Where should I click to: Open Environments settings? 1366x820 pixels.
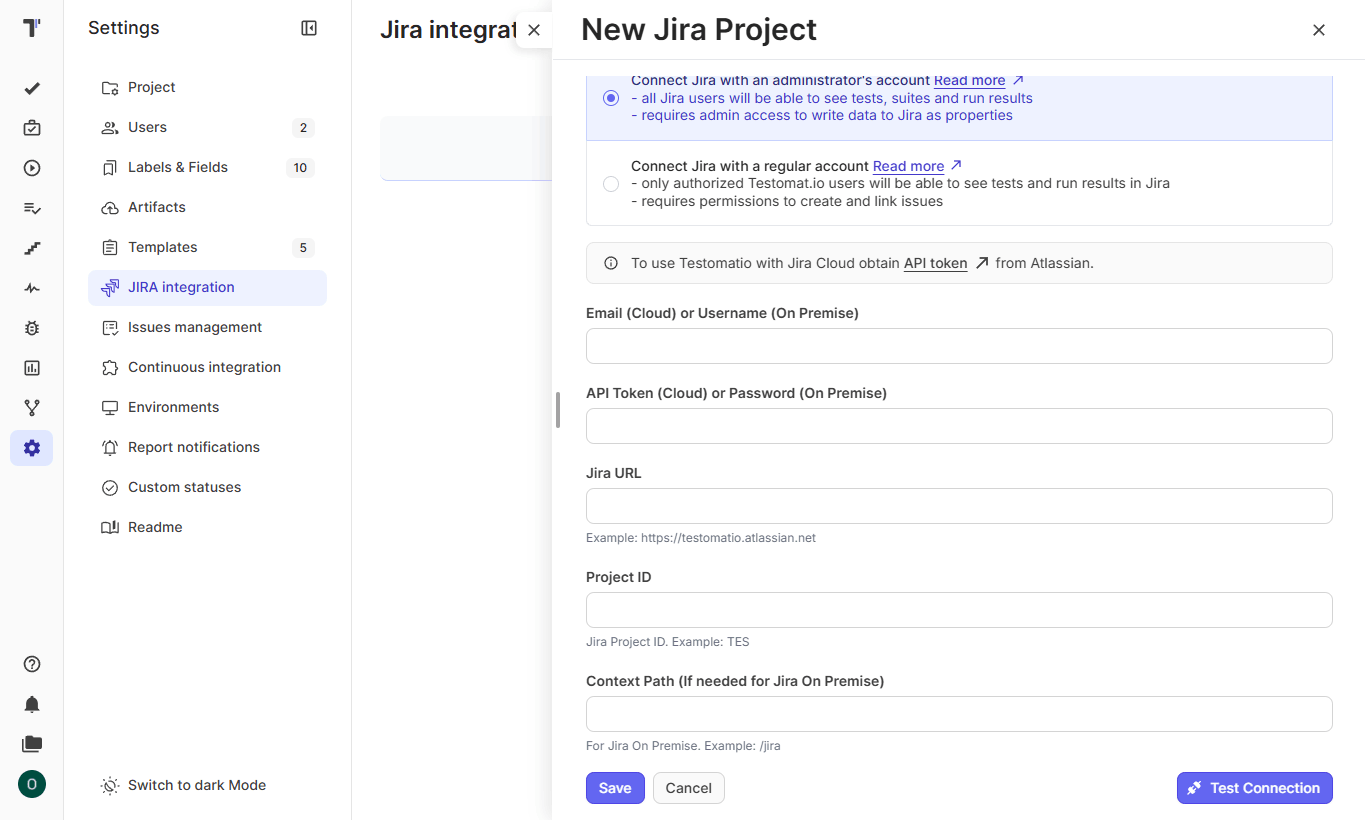[207, 408]
